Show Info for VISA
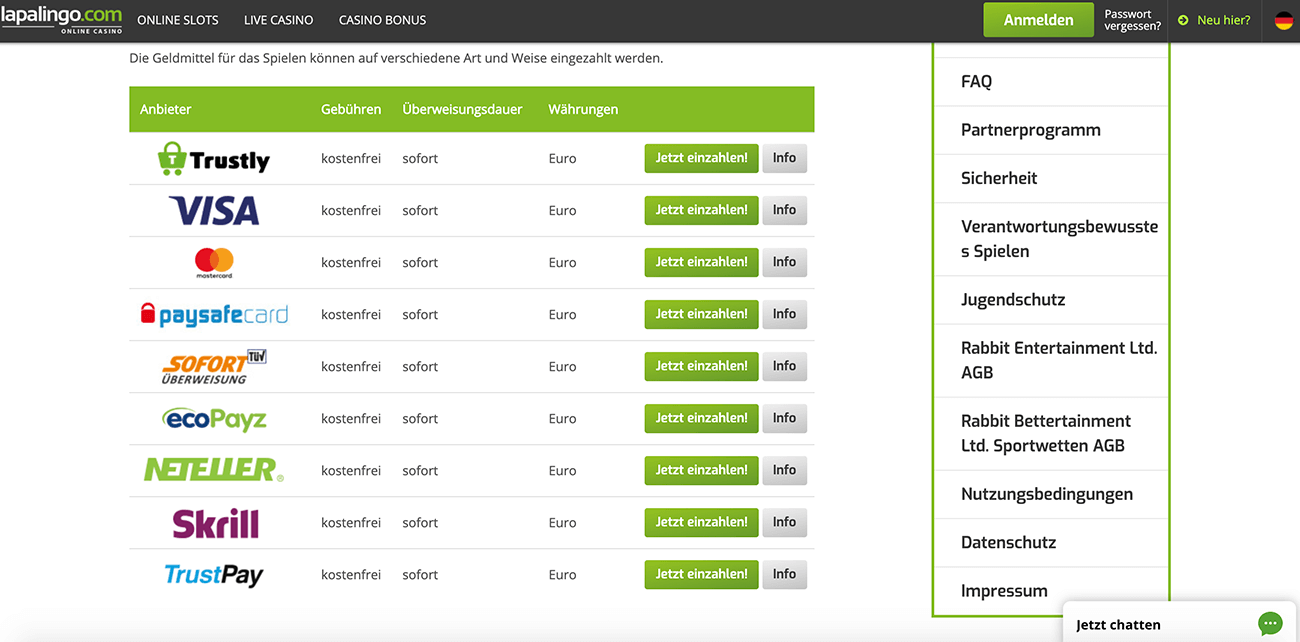Viewport: 1300px width, 642px height. [784, 210]
